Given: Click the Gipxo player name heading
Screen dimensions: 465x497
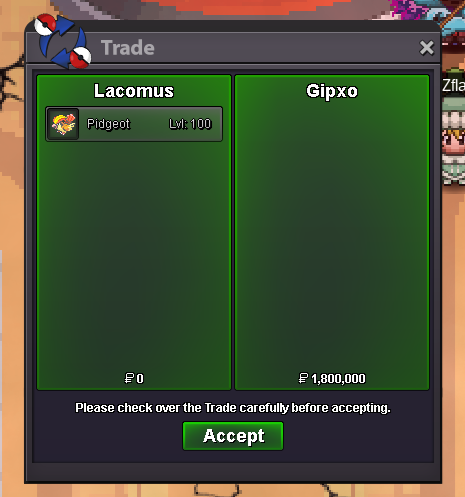Looking at the screenshot, I should pos(332,91).
